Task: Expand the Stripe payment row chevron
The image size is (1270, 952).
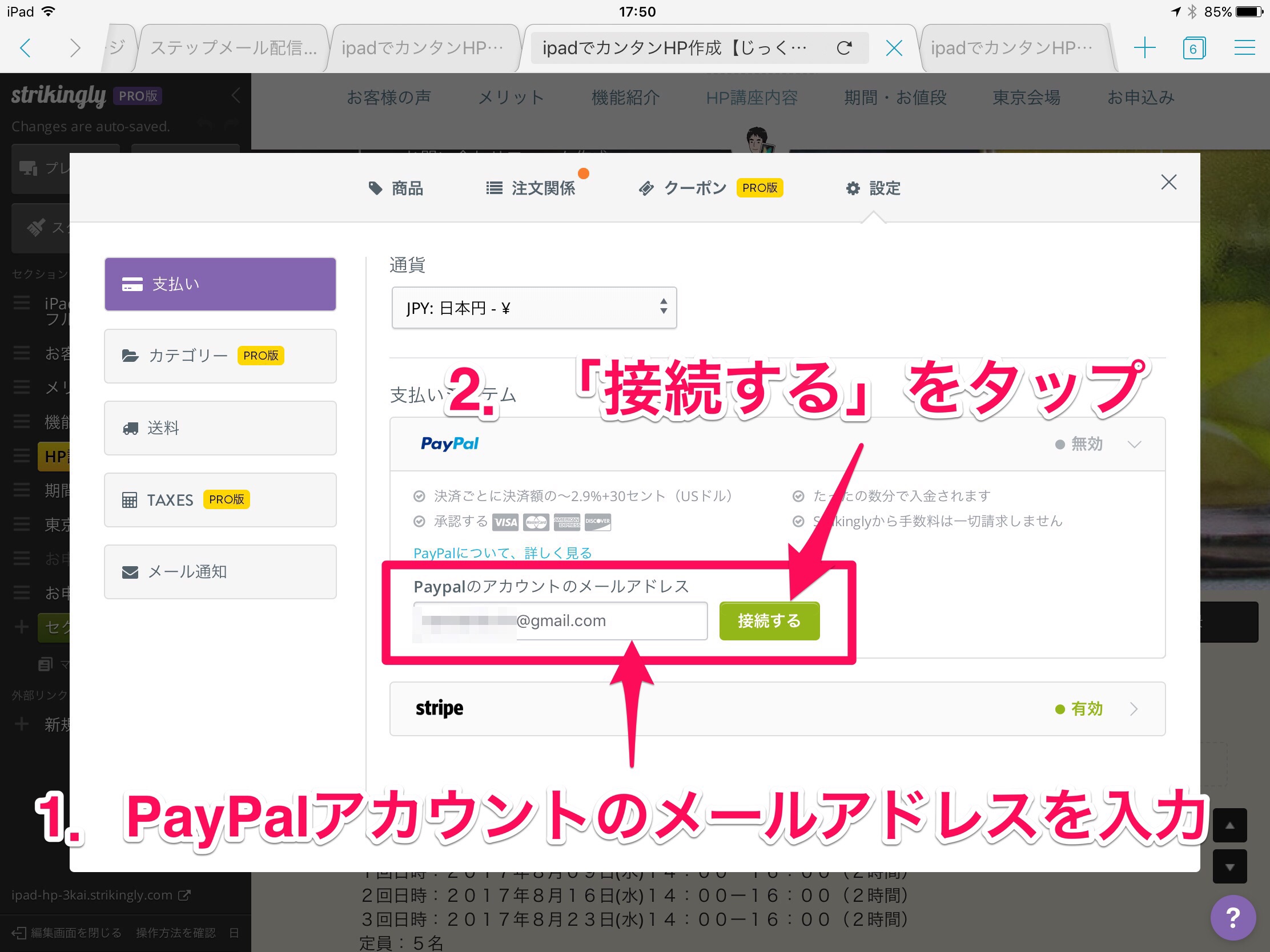Action: point(1134,709)
